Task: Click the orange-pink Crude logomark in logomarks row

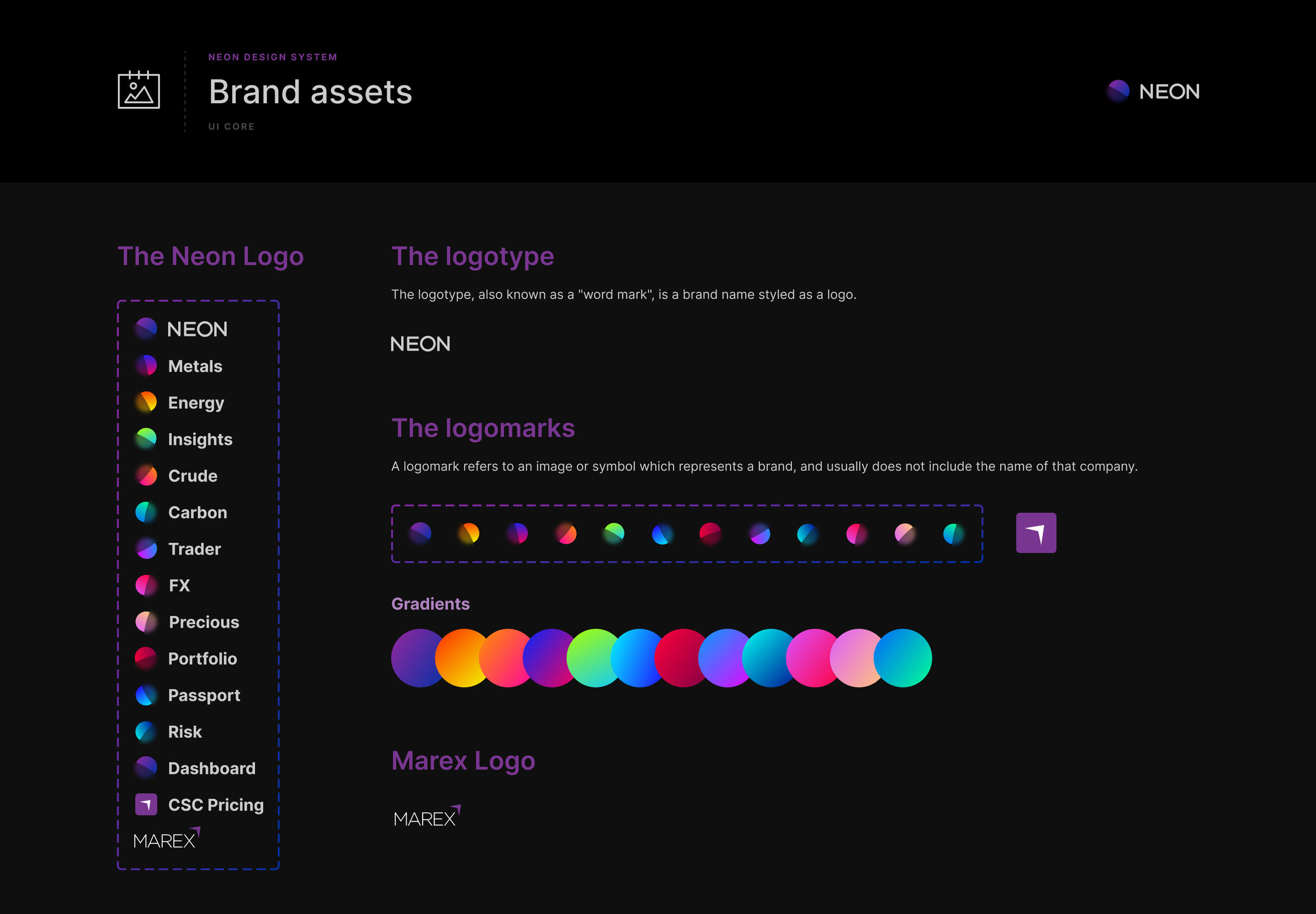Action: pos(565,533)
